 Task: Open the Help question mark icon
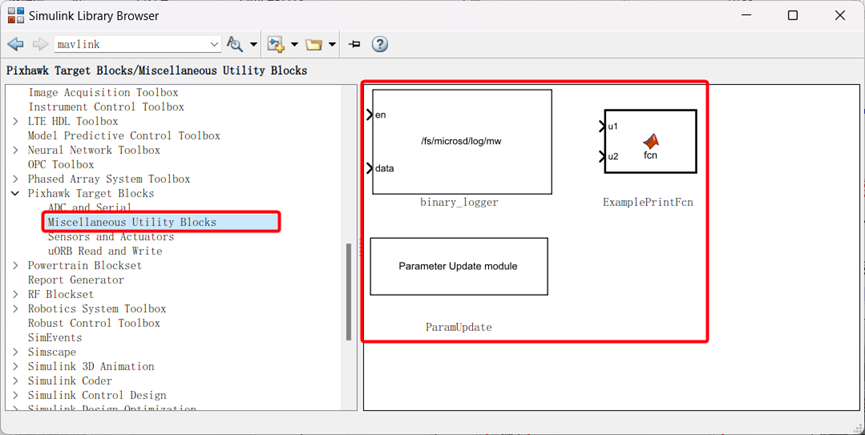click(x=380, y=44)
